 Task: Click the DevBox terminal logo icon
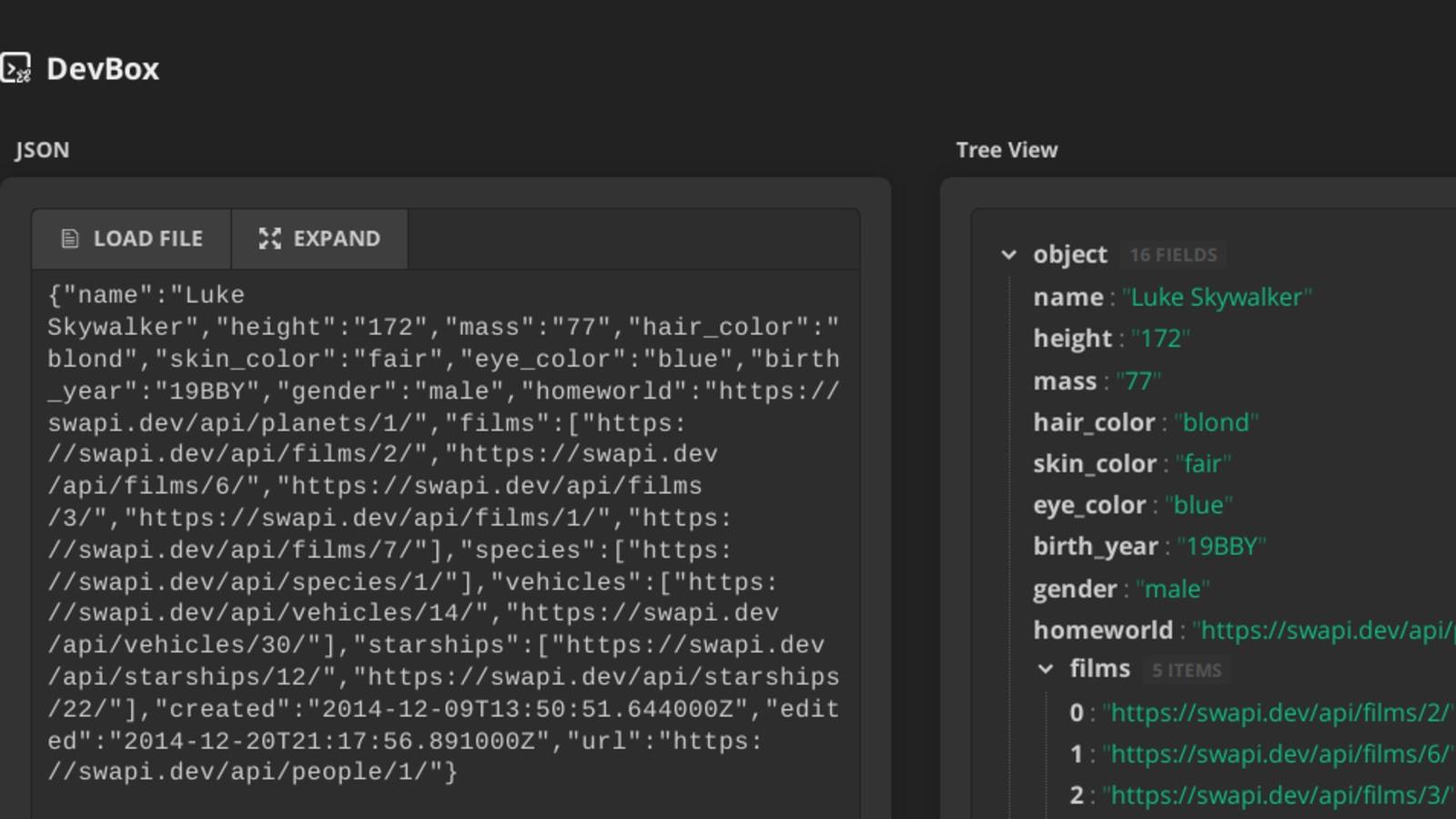pyautogui.click(x=15, y=68)
